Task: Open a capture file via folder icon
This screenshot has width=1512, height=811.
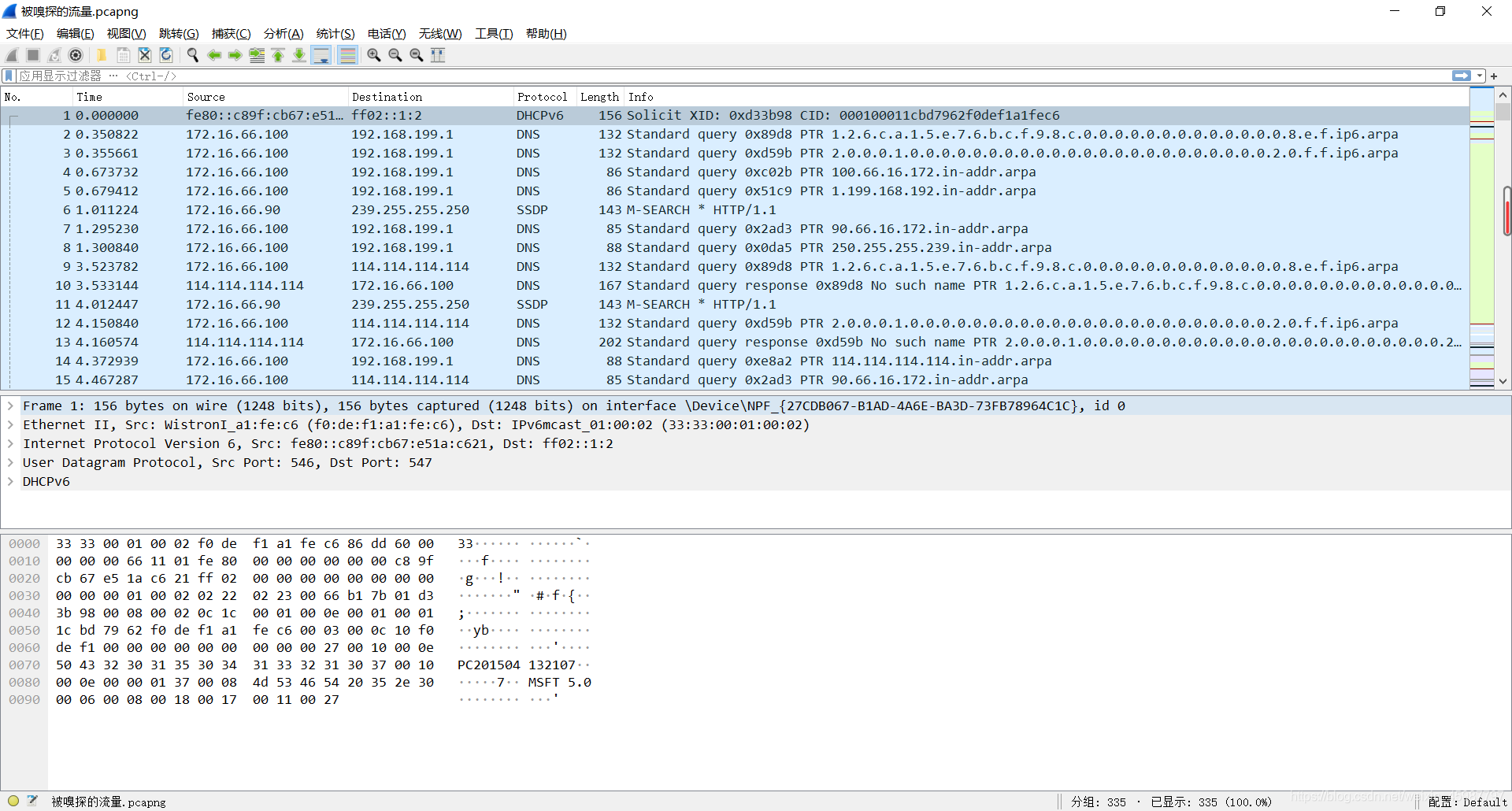Action: (x=102, y=55)
